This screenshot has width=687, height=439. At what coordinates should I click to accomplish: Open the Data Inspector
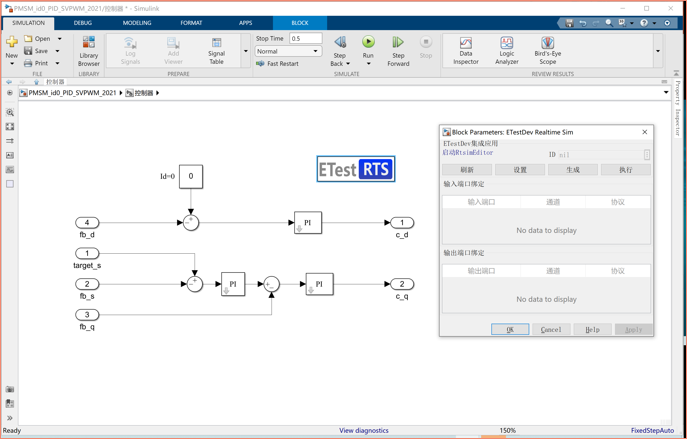pos(465,50)
